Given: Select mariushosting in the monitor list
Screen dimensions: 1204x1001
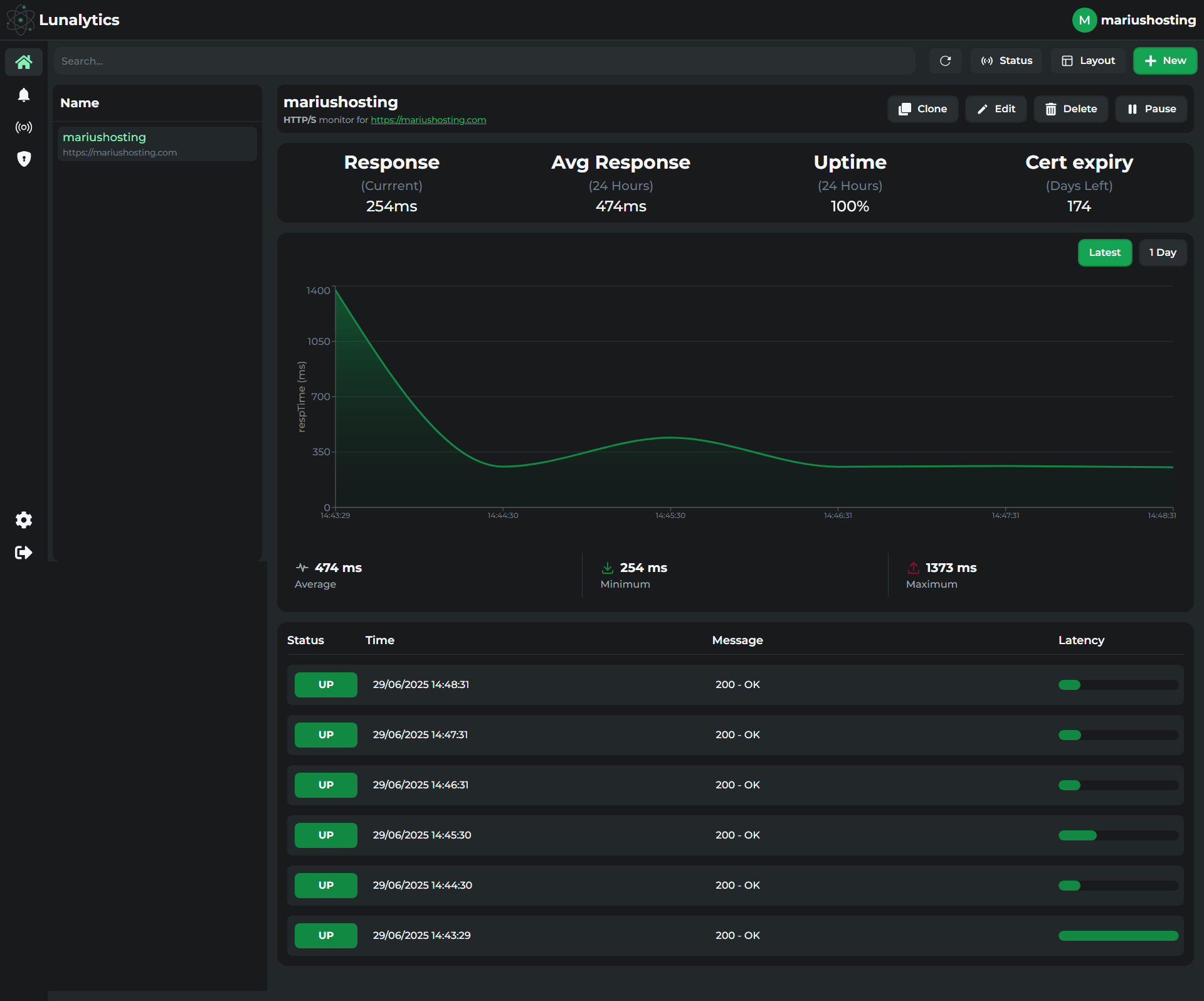Looking at the screenshot, I should [x=157, y=144].
